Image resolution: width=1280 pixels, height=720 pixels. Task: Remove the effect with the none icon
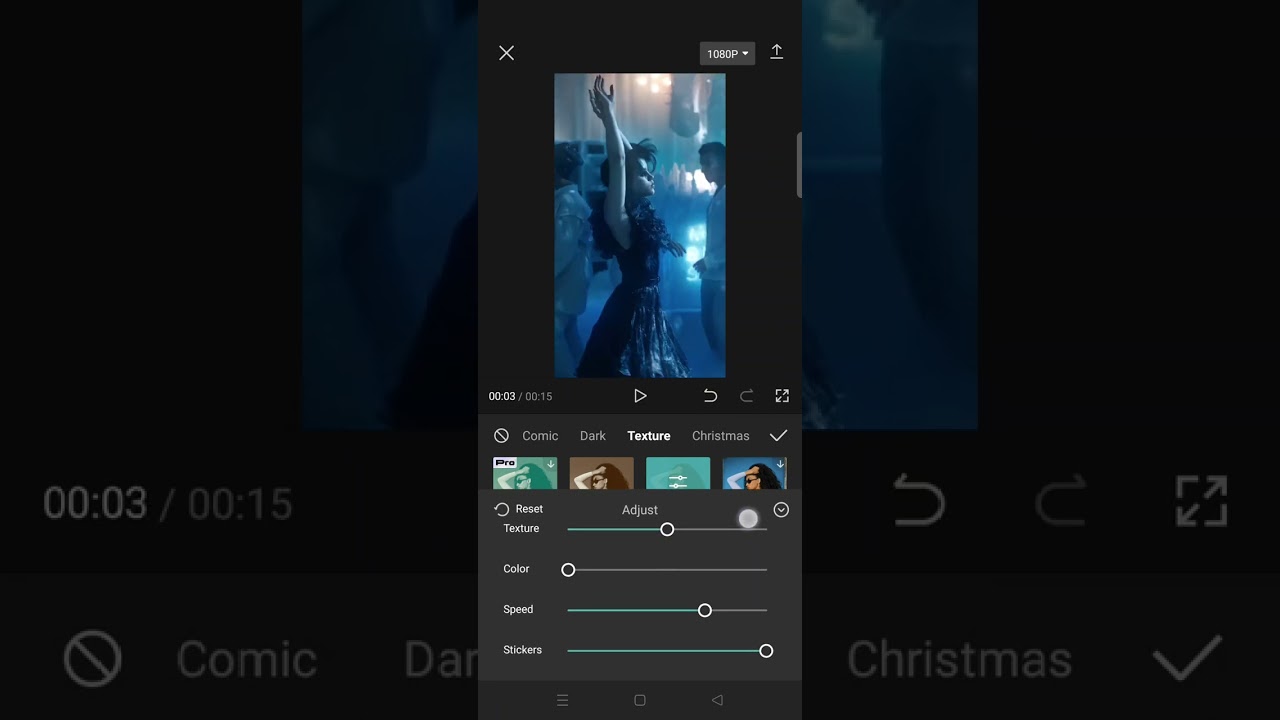[x=501, y=436]
